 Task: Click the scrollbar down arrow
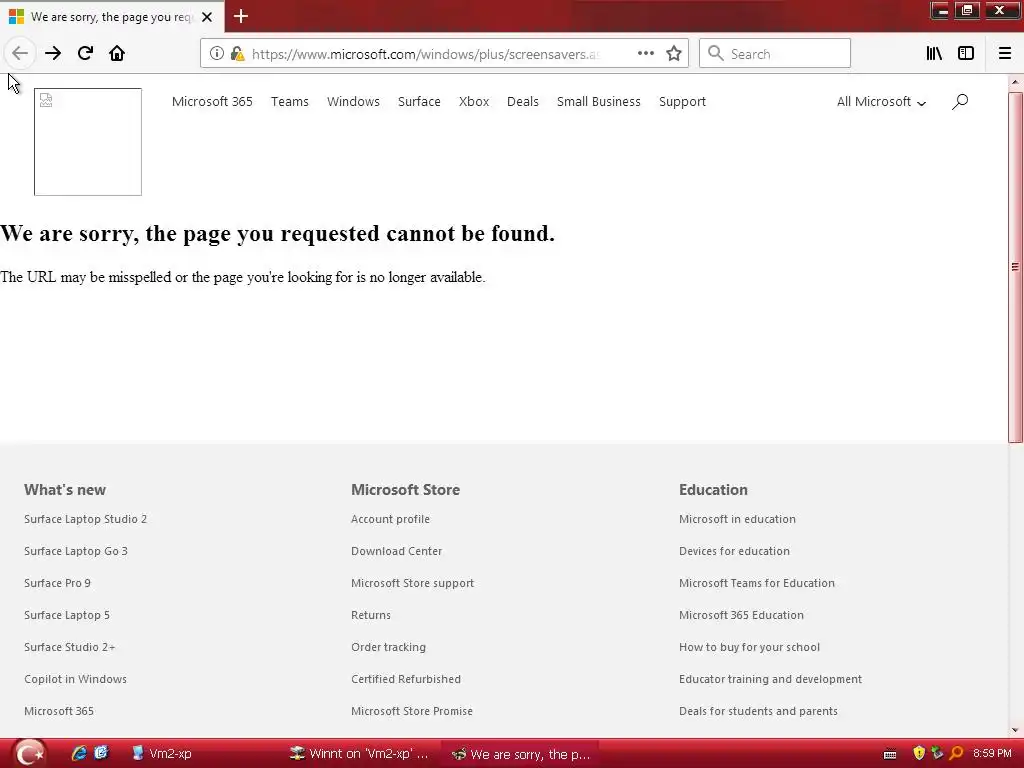tap(1016, 730)
